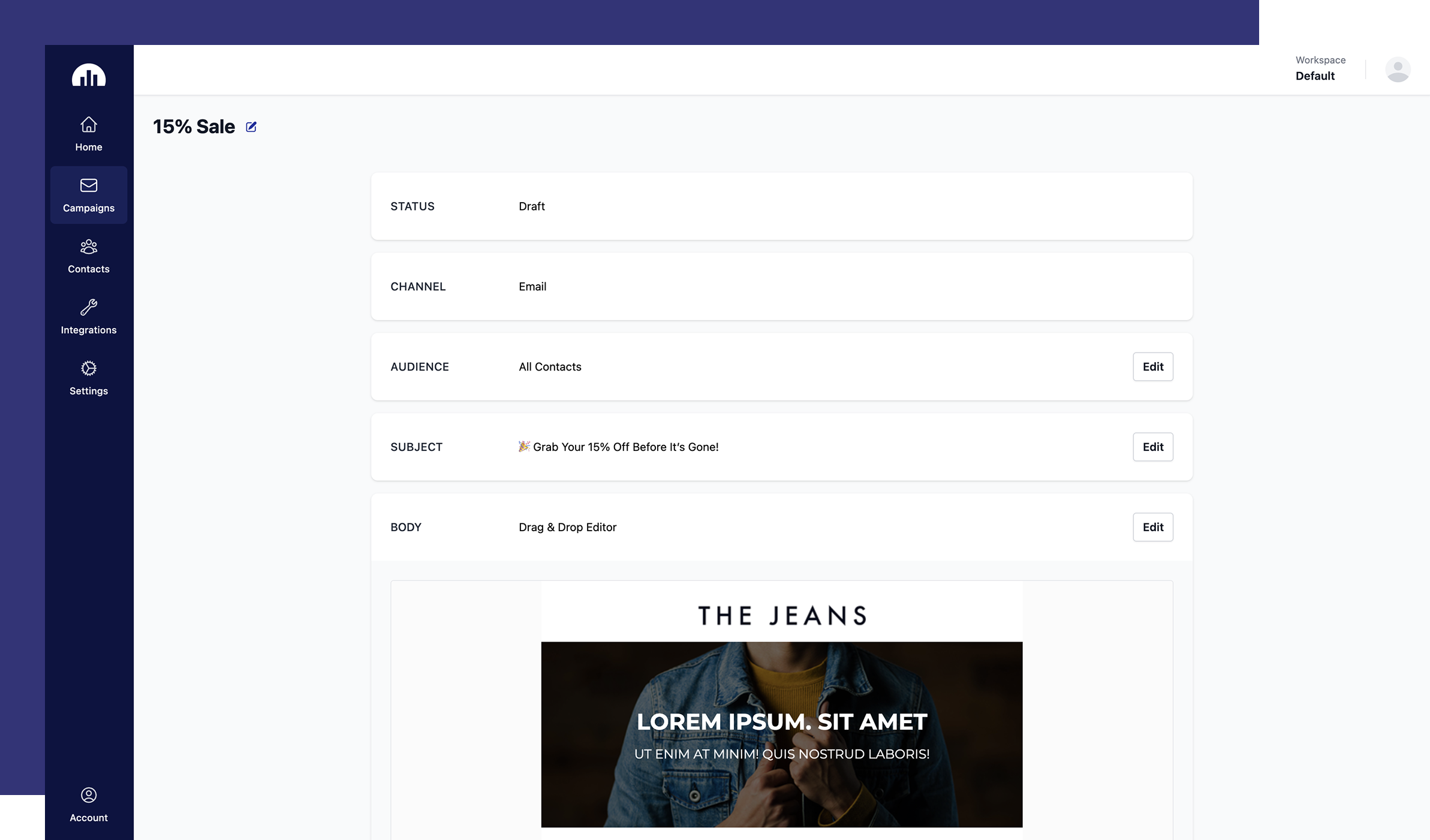Select the Contacts label in sidebar
The image size is (1430, 840).
(x=89, y=269)
